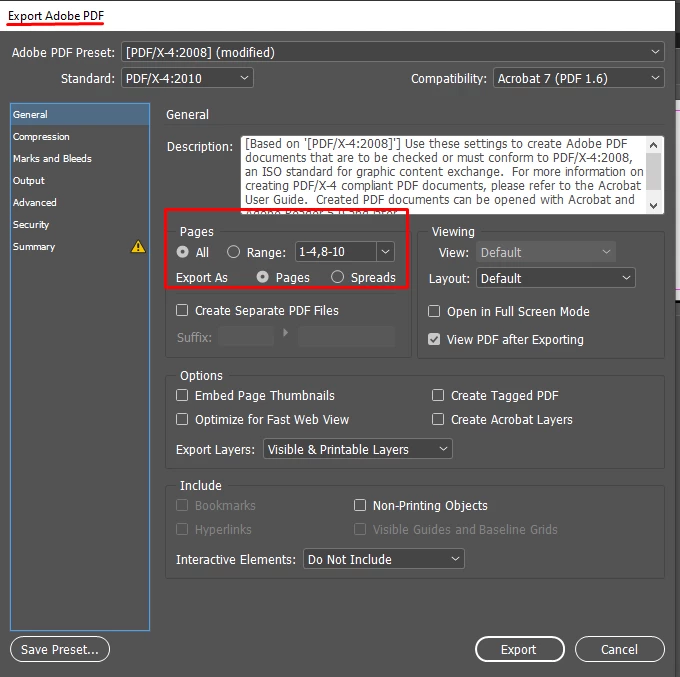Switch to Security settings
Viewport: 680px width, 677px height.
(x=80, y=225)
